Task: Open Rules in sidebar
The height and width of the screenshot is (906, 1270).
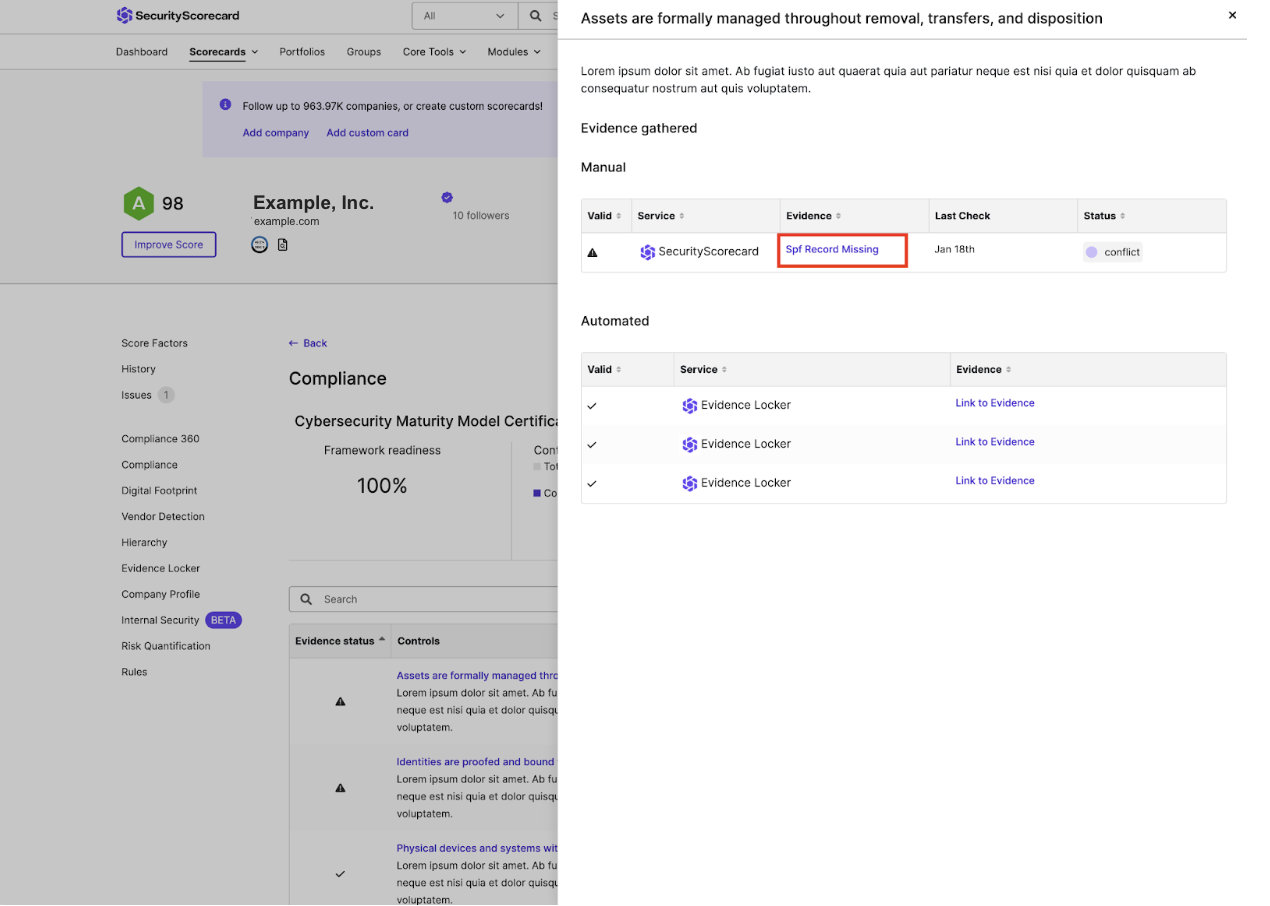Action: coord(134,672)
